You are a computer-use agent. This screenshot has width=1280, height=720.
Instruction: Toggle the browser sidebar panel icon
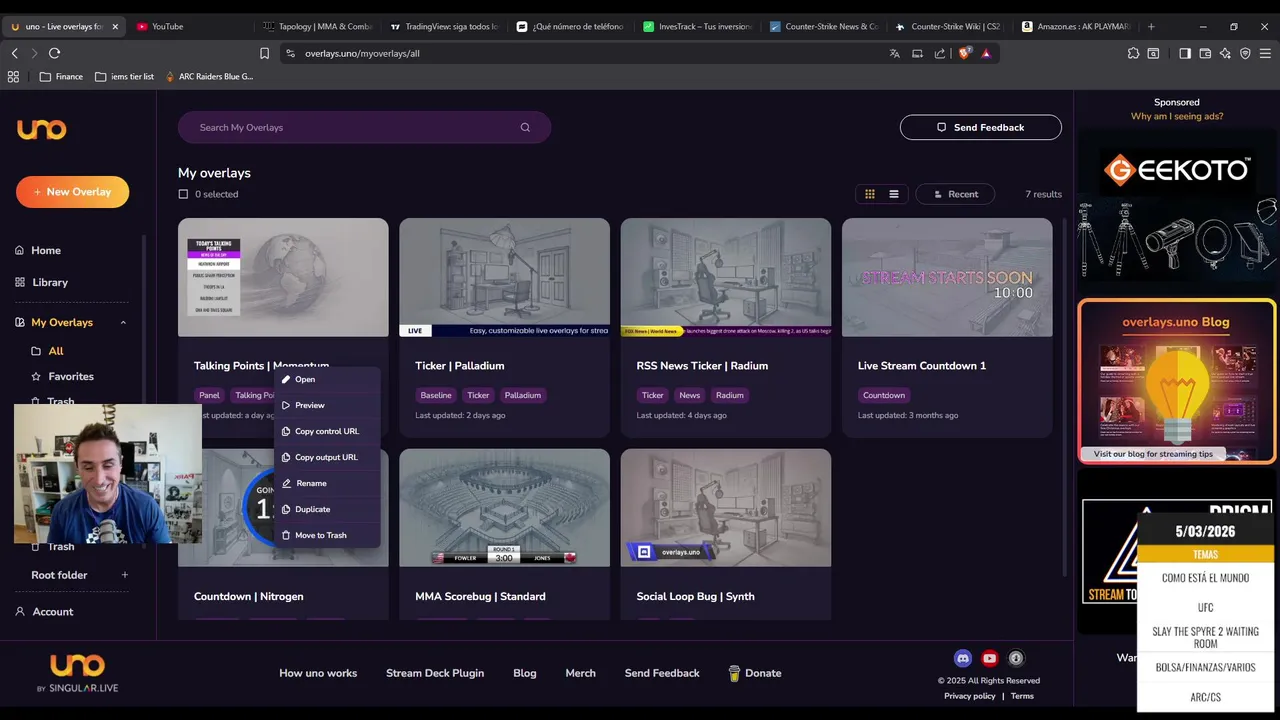(1185, 53)
